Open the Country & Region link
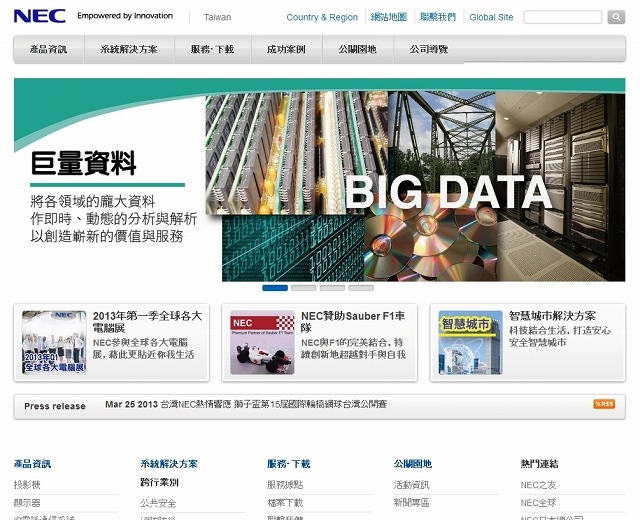Screen dimensions: 640x520 click(322, 17)
